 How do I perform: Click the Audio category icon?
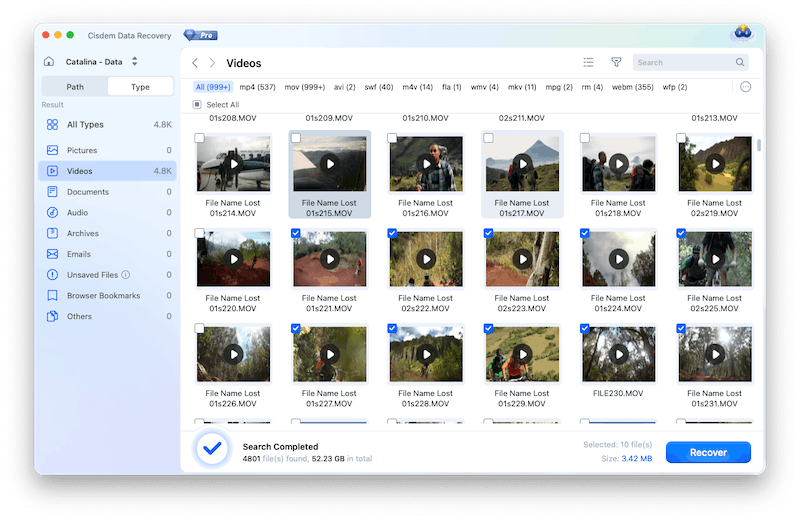pos(52,212)
